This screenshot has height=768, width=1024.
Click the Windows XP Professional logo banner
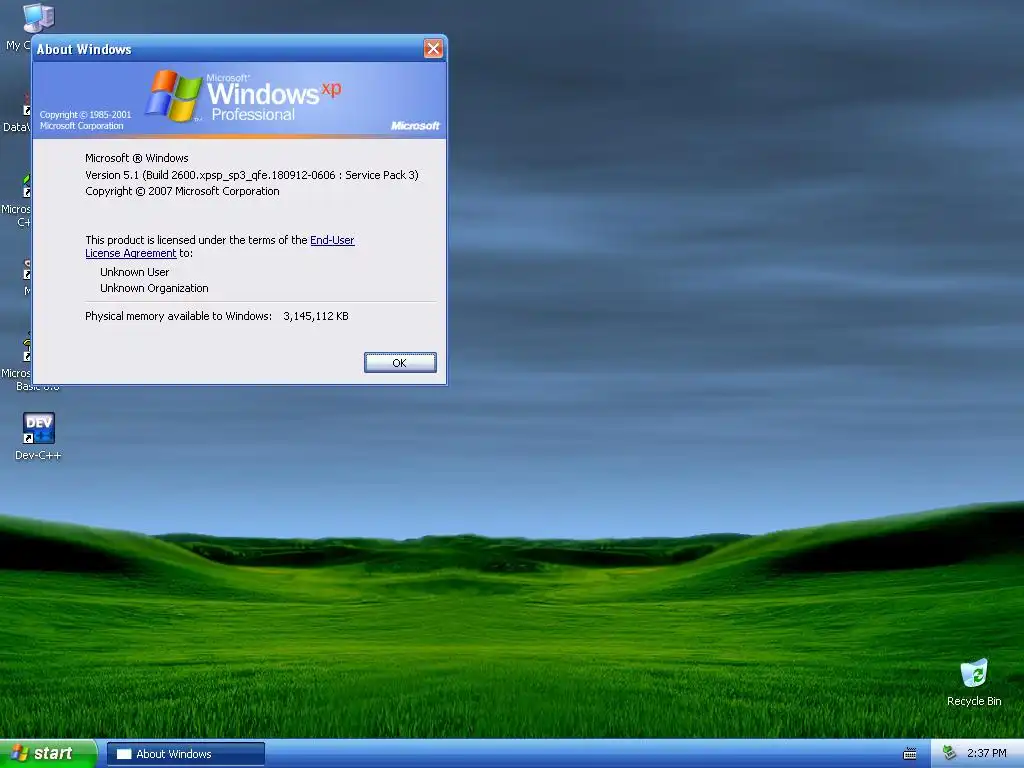pyautogui.click(x=240, y=100)
